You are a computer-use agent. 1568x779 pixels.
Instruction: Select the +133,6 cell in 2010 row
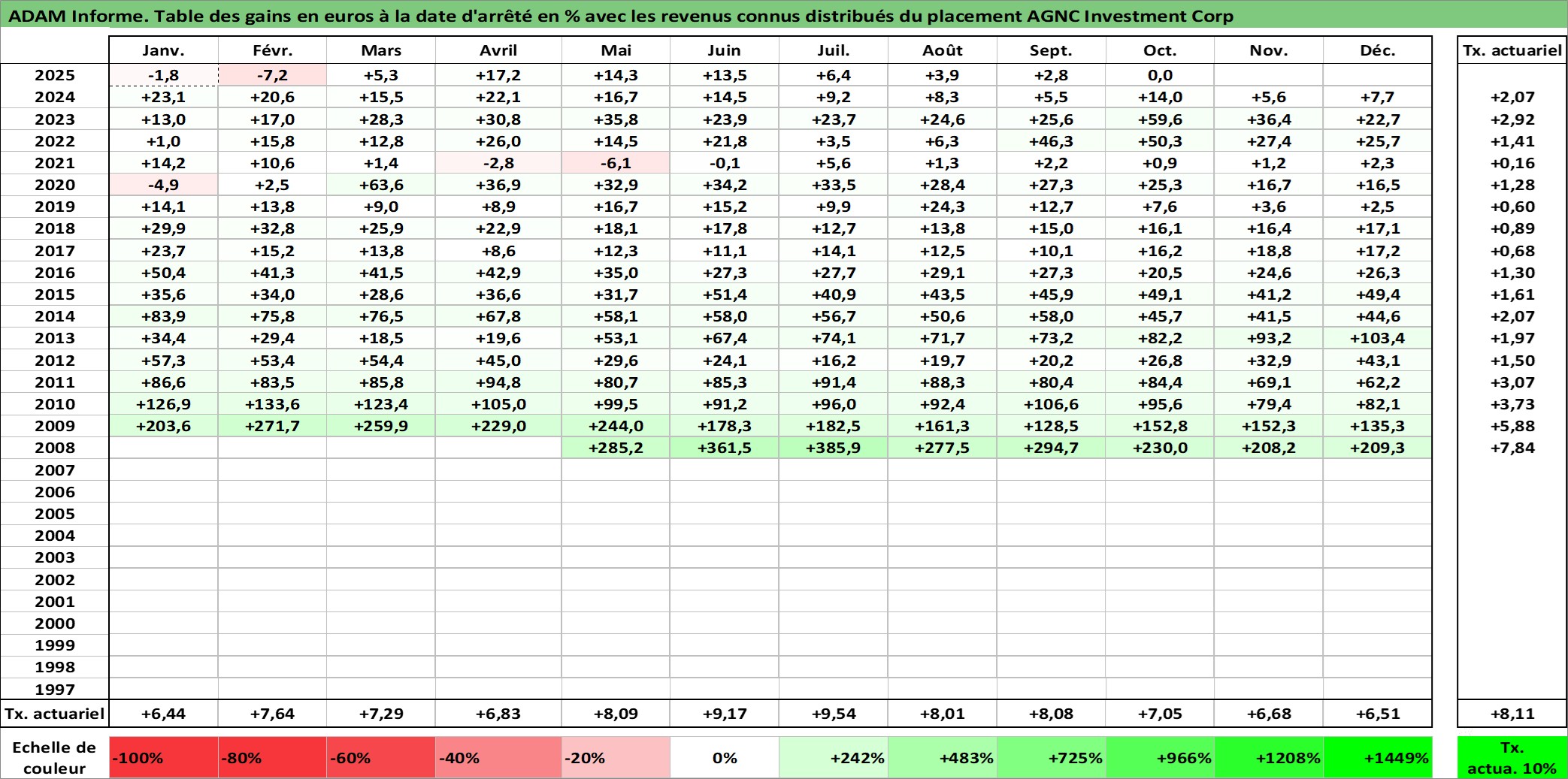click(272, 404)
